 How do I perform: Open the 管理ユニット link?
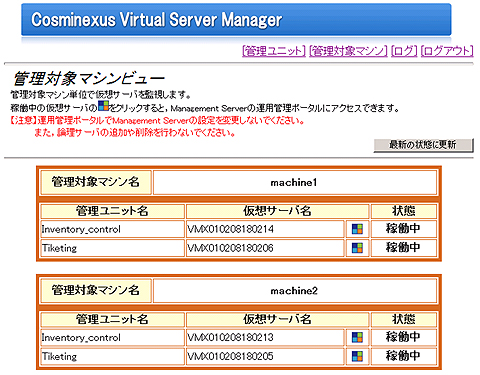[x=274, y=51]
